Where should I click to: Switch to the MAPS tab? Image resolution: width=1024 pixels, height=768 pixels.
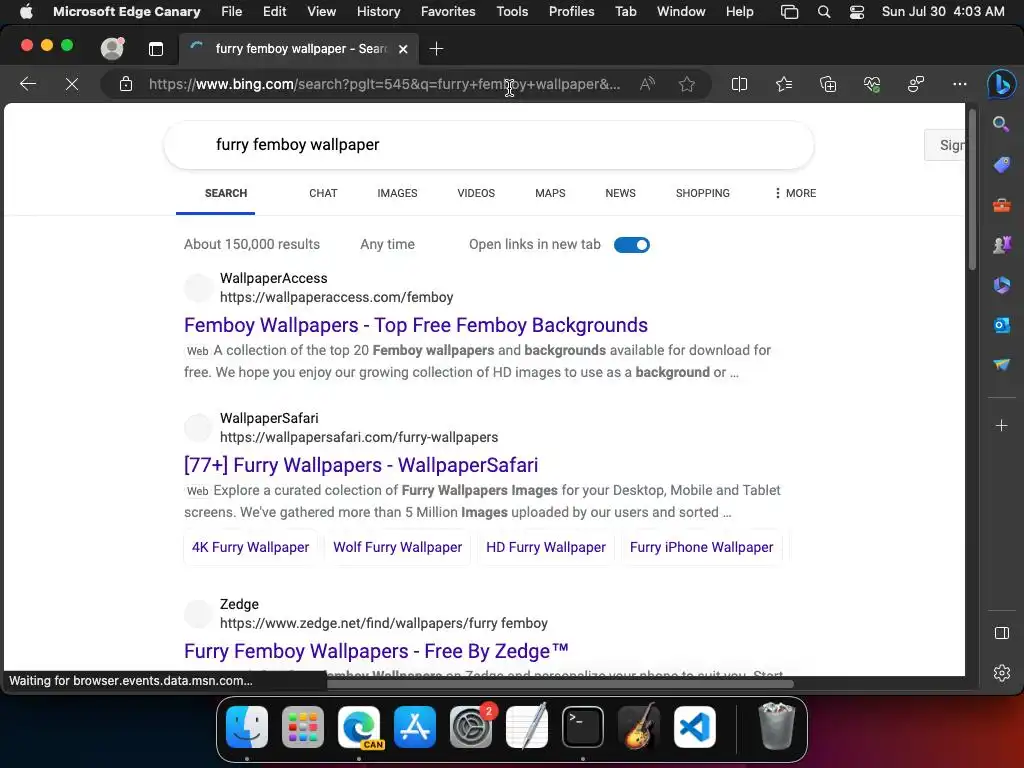[x=550, y=193]
